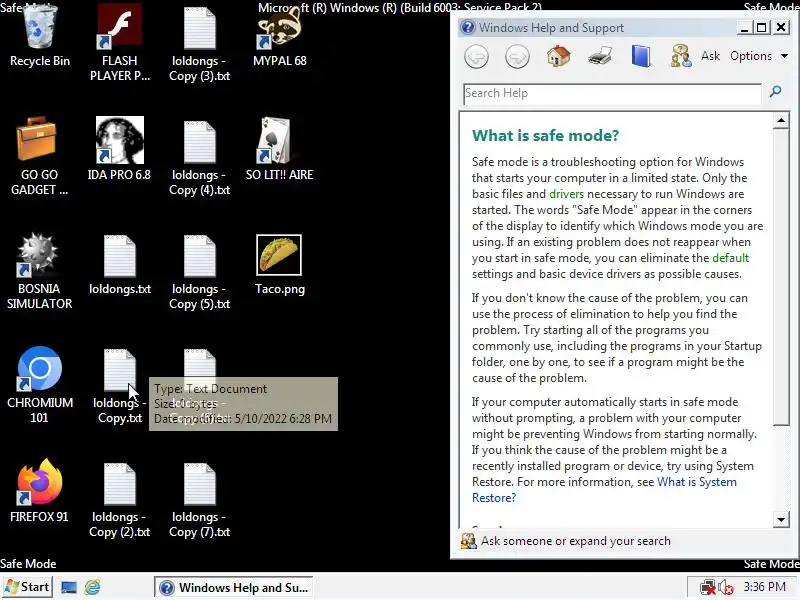Click the Help Back arrow button
Viewport: 800px width, 600px height.
point(477,56)
